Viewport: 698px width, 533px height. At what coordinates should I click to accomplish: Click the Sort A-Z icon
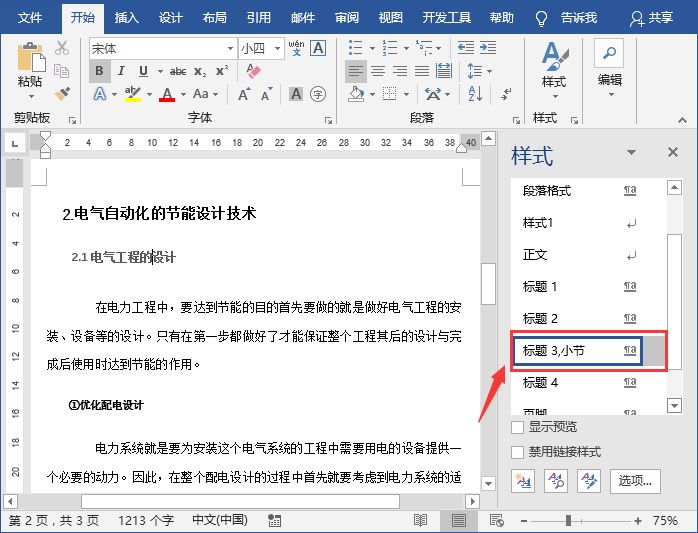[x=475, y=94]
